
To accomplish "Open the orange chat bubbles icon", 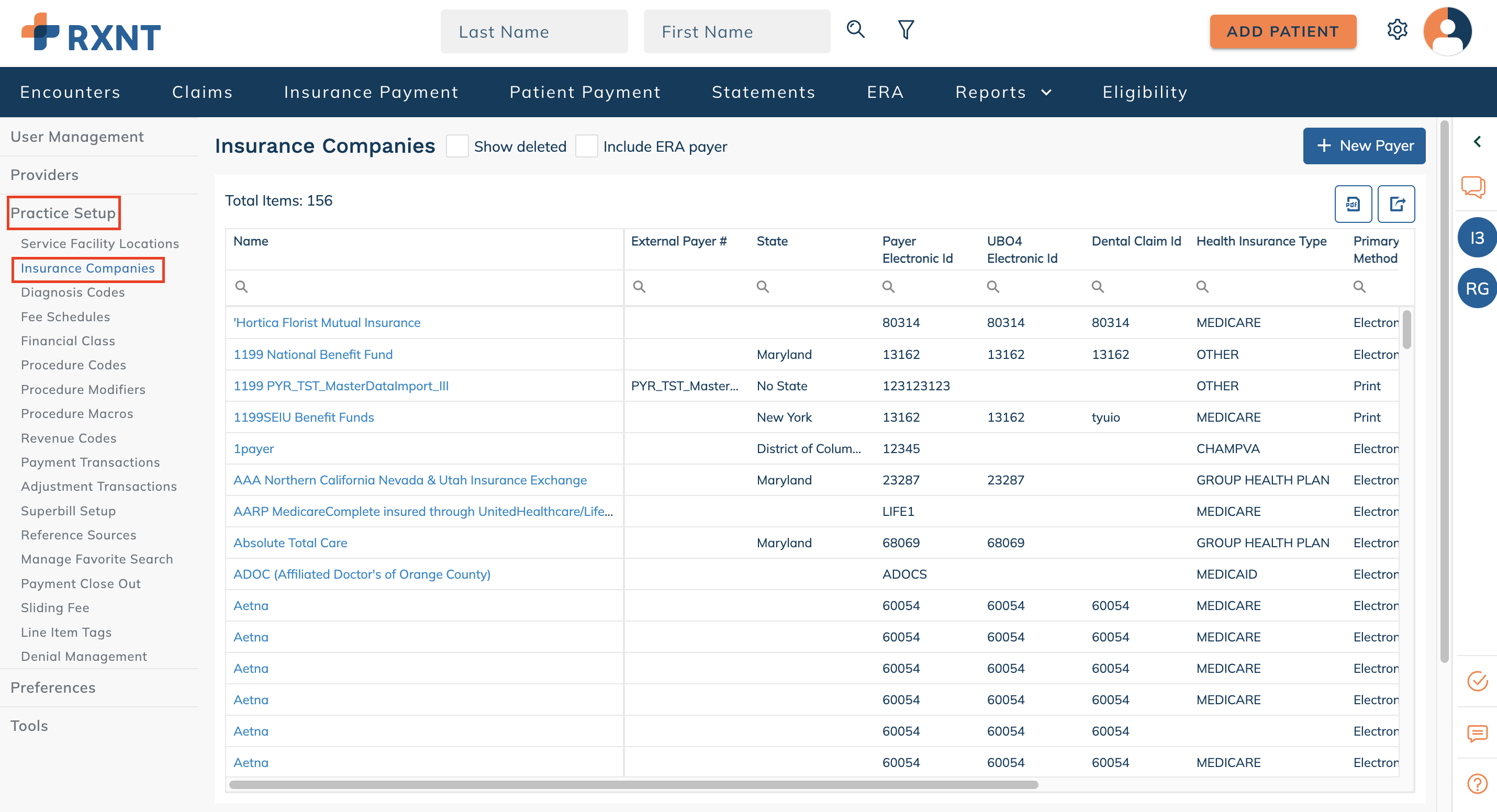I will [1474, 187].
